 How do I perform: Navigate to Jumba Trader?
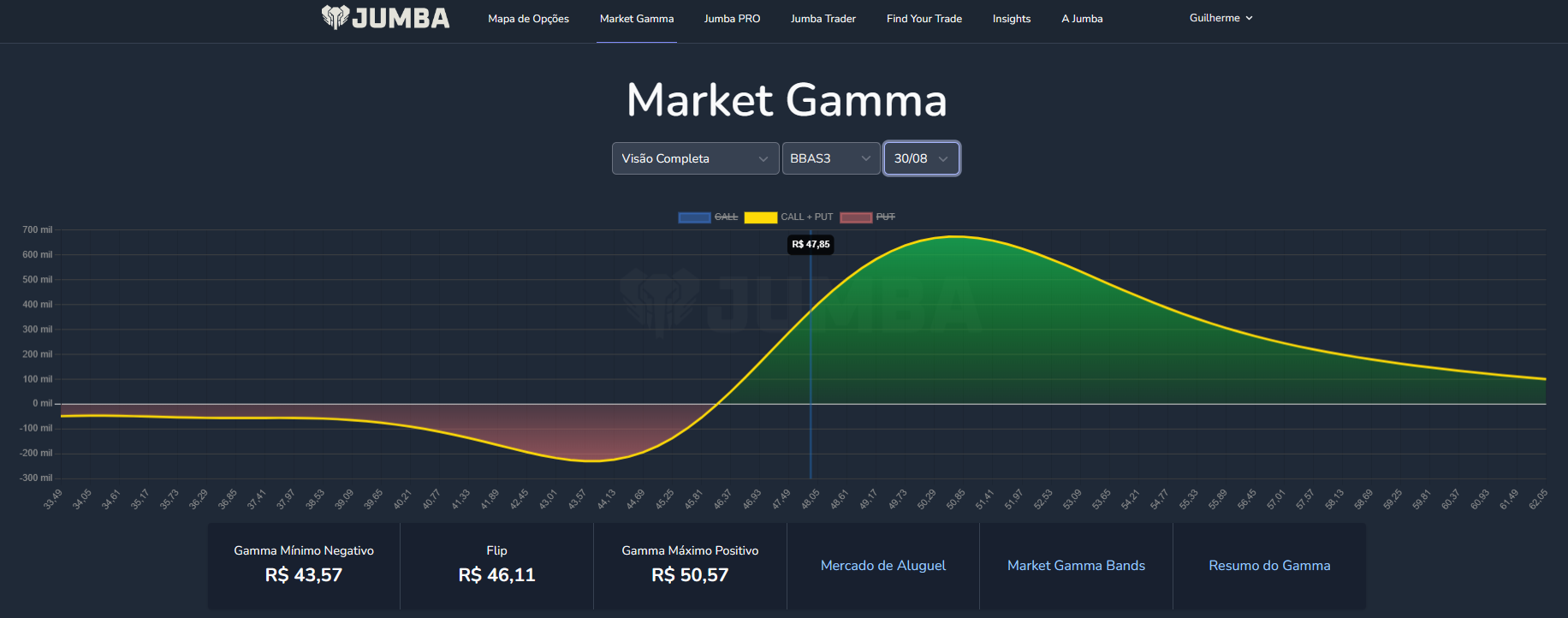click(x=823, y=19)
